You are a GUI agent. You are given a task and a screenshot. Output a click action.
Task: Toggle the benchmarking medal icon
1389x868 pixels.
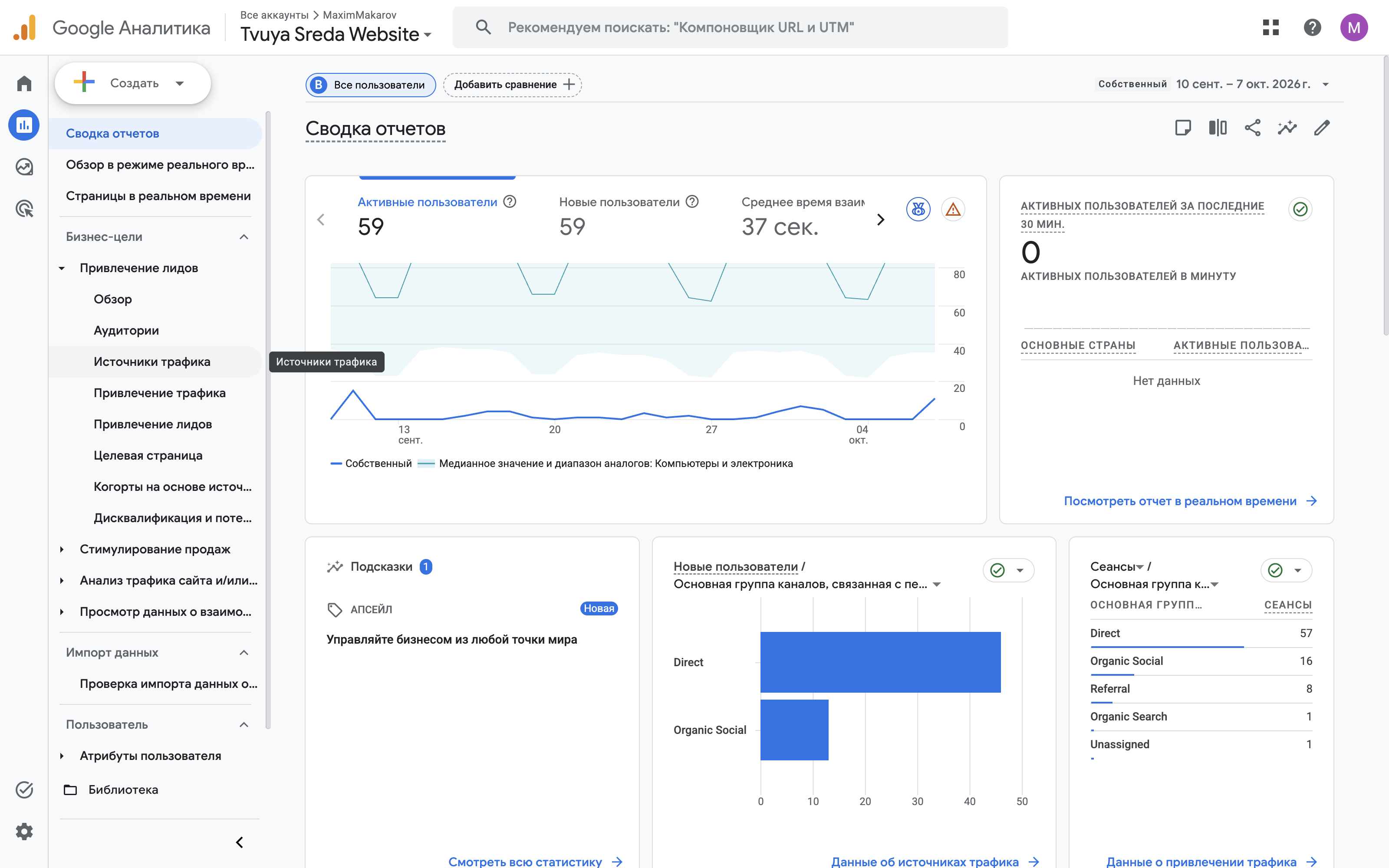tap(918, 210)
